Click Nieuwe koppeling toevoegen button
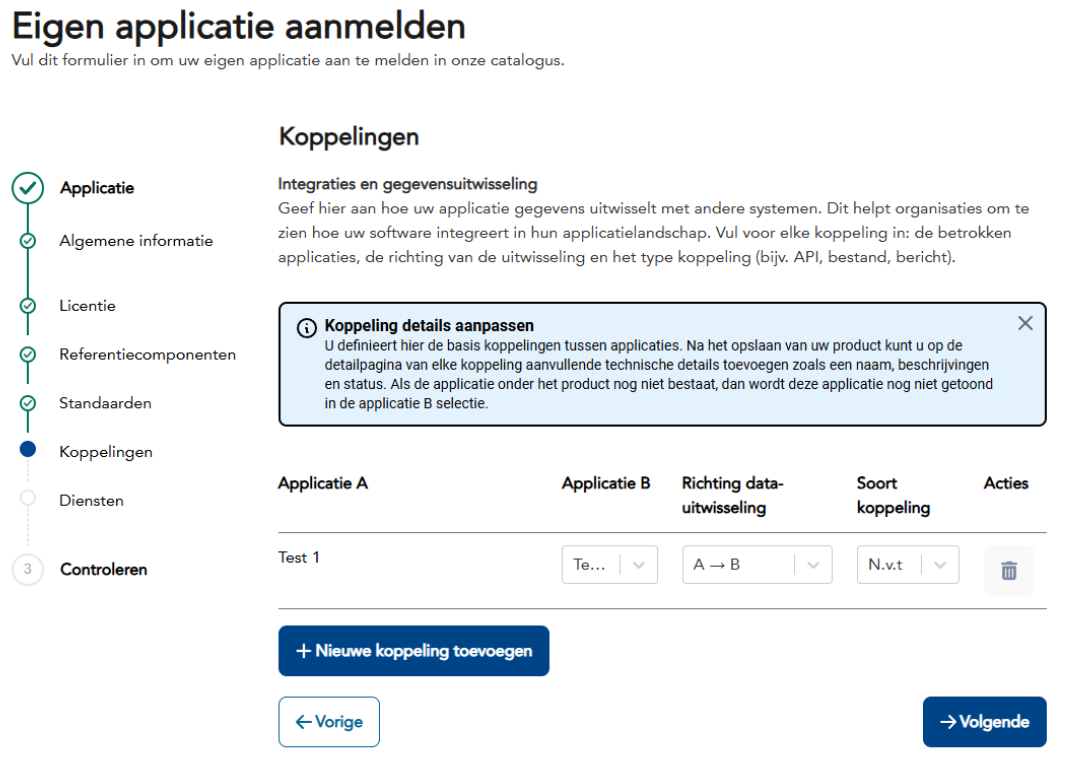The height and width of the screenshot is (757, 1066). (x=414, y=651)
